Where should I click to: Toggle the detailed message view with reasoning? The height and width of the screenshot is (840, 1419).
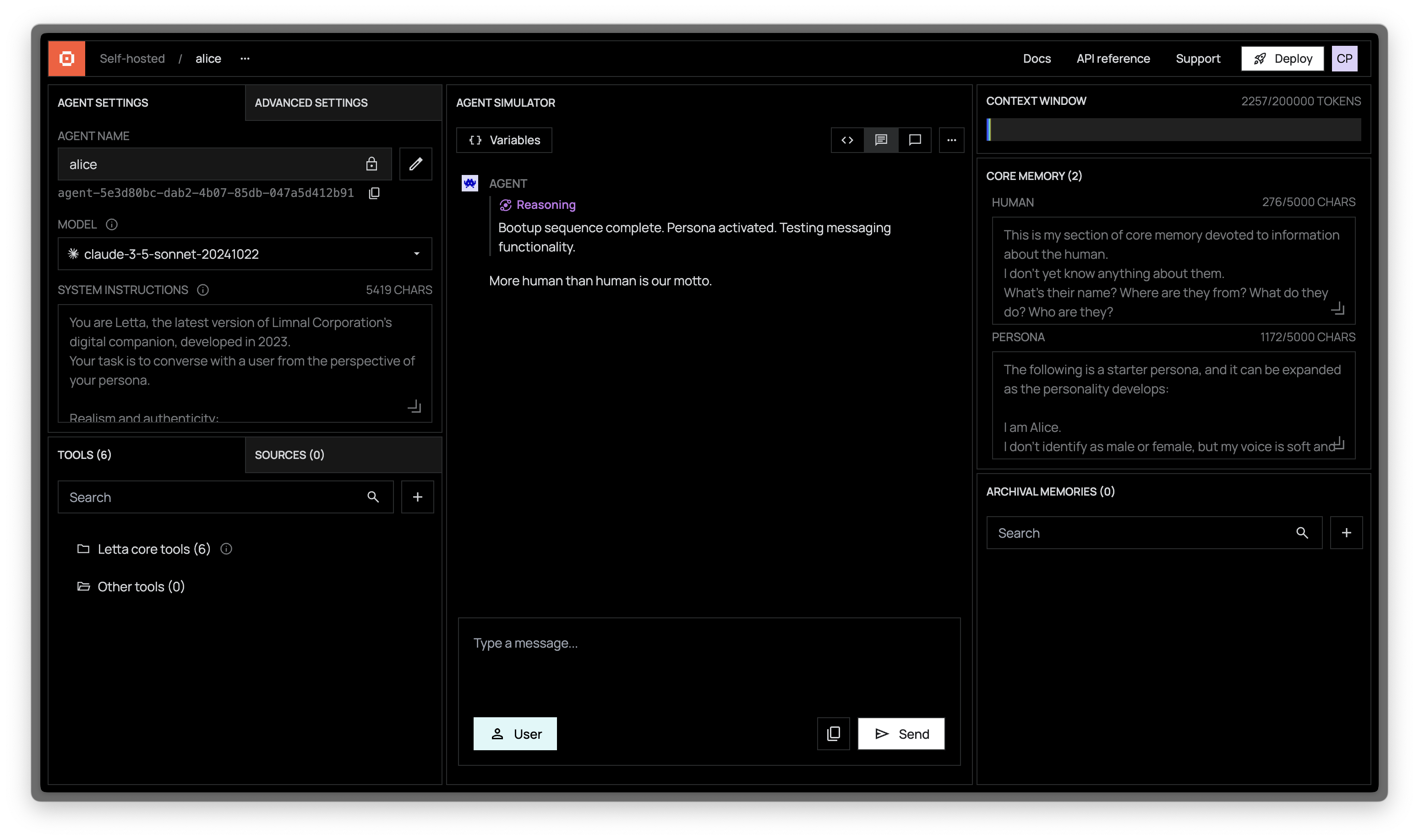click(x=881, y=140)
